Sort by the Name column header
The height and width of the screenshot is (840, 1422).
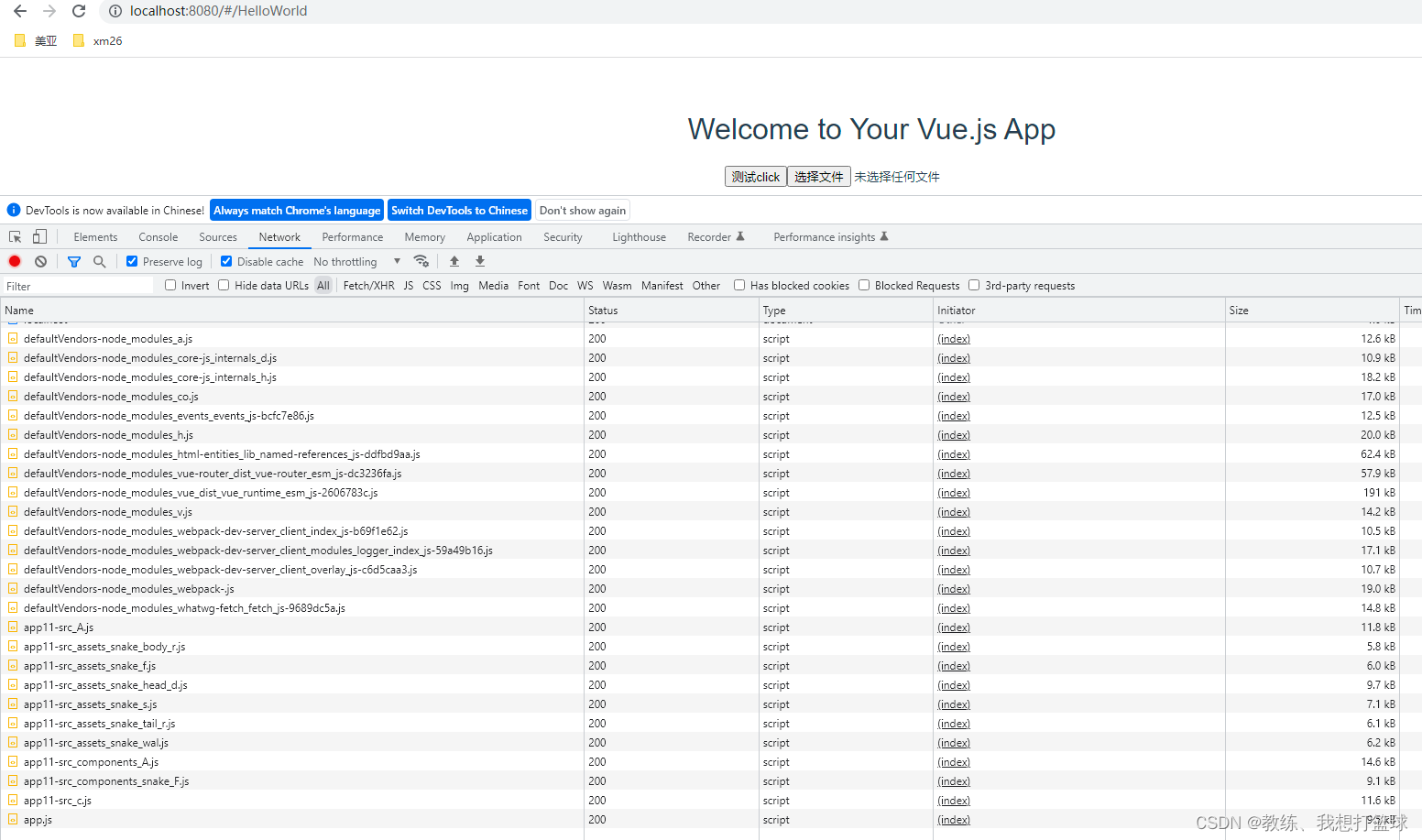click(292, 310)
